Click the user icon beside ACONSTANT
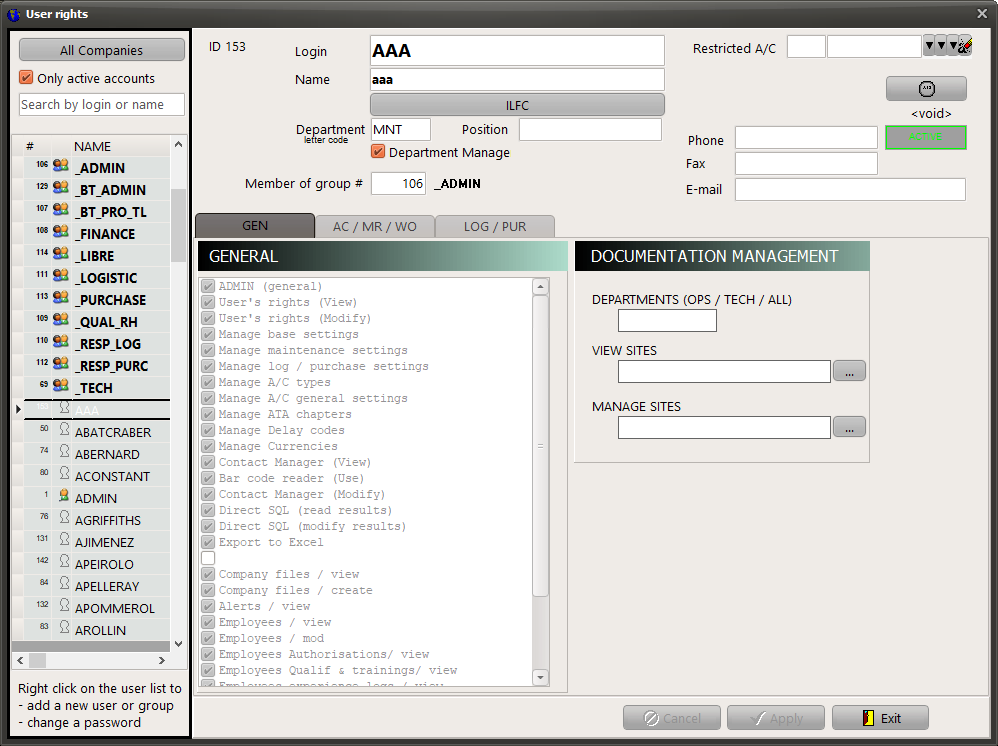 (x=64, y=474)
